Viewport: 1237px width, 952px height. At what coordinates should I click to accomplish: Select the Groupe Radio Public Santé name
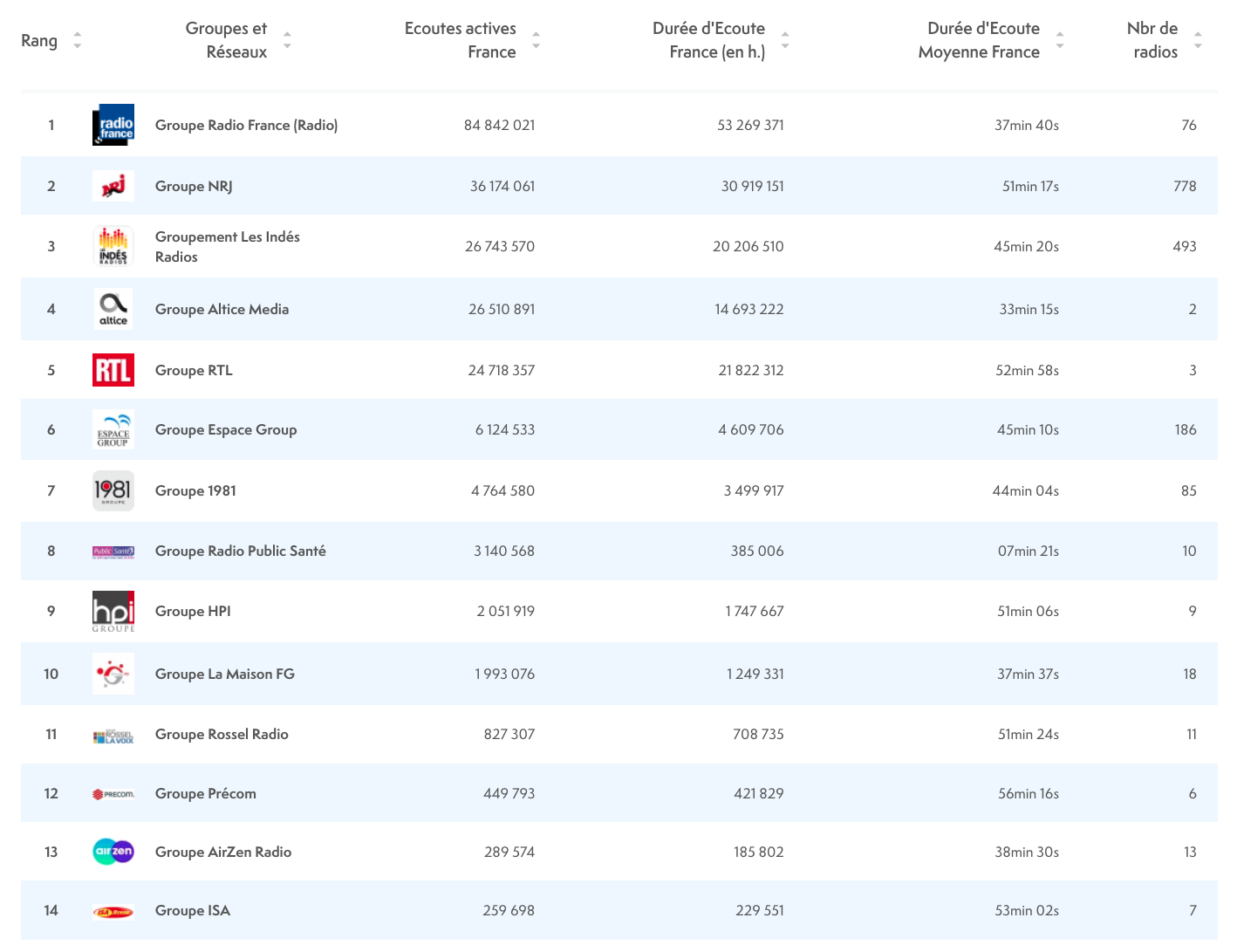point(241,551)
